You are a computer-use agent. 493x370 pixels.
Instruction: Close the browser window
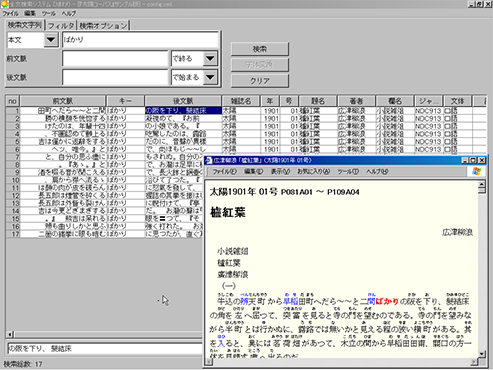click(482, 161)
